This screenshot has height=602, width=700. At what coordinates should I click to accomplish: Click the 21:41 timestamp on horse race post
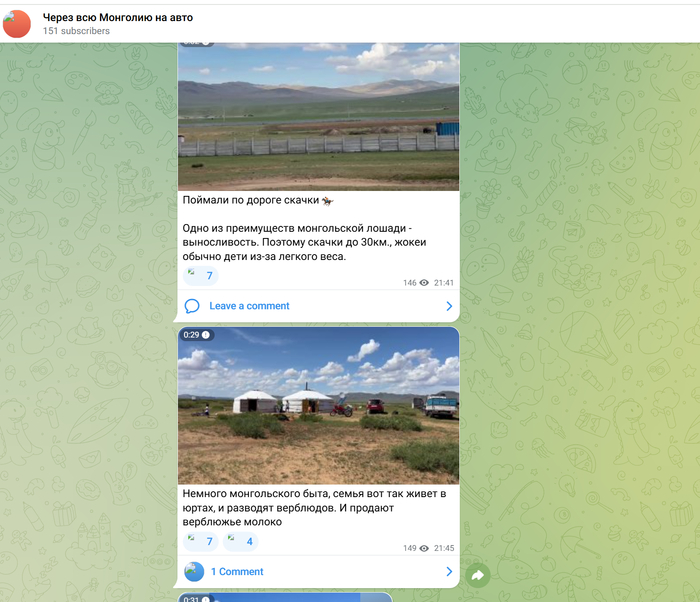click(x=444, y=283)
